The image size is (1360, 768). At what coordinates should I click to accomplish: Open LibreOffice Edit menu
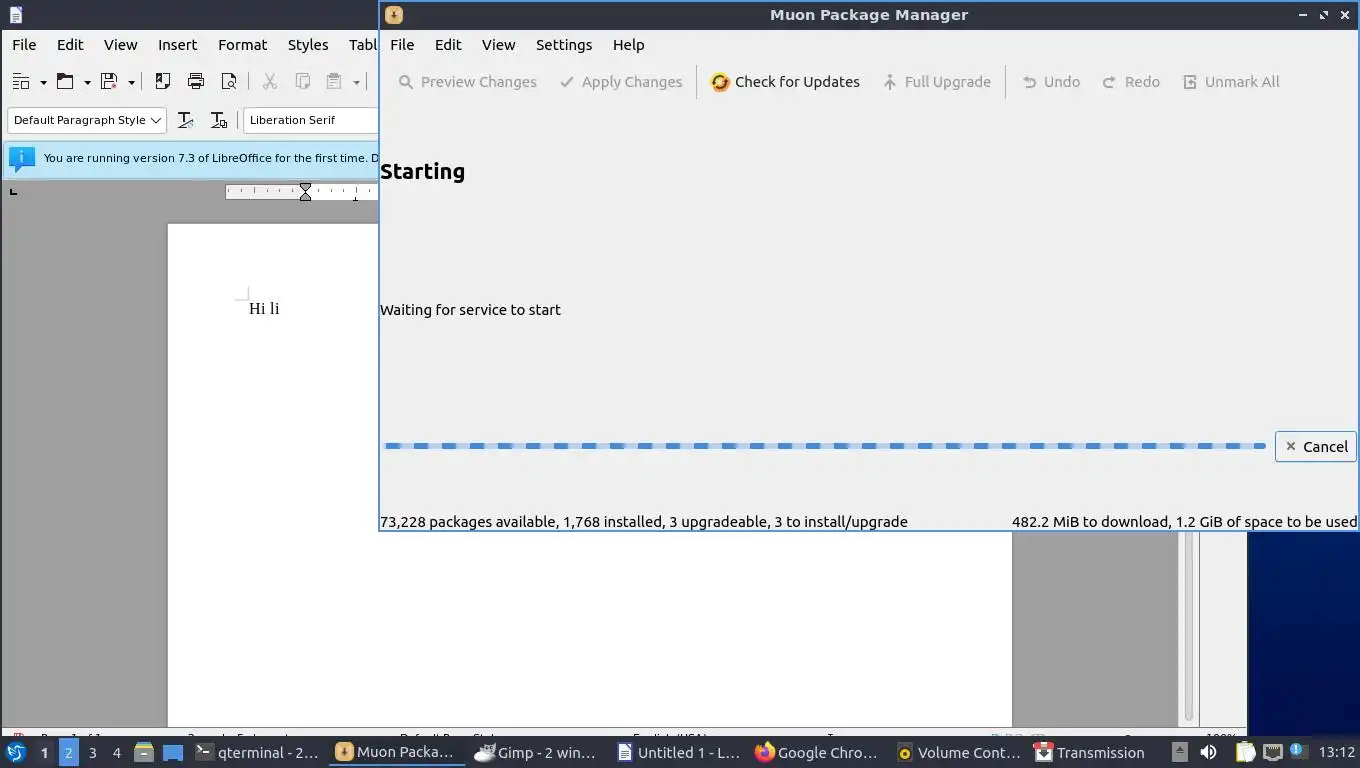[x=70, y=45]
